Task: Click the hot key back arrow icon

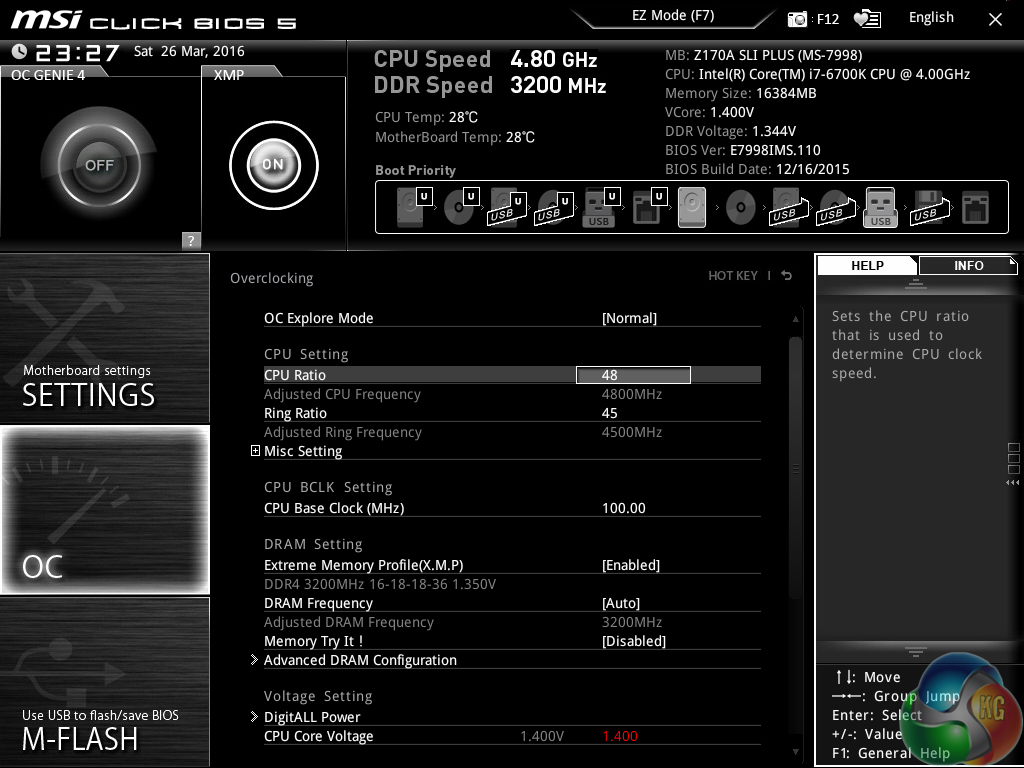Action: point(787,276)
